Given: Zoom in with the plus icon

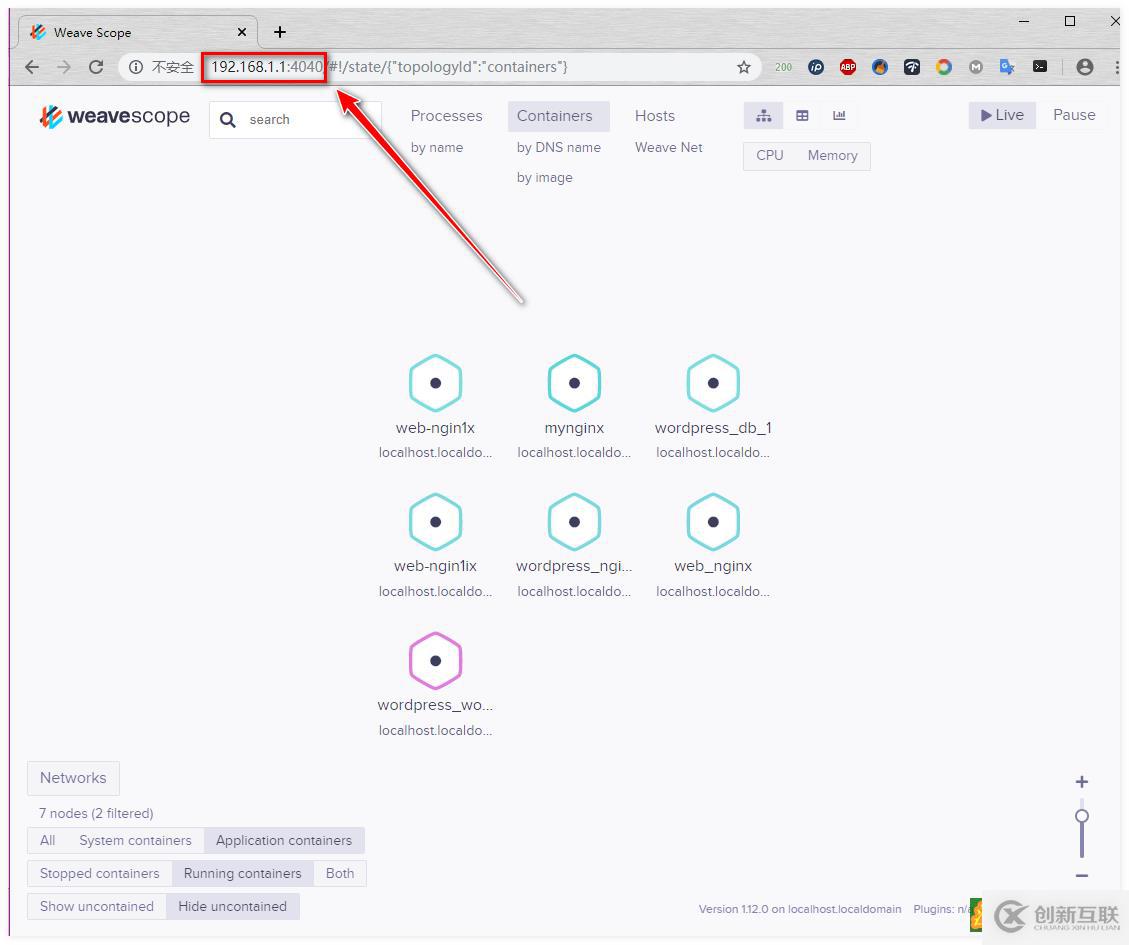Looking at the screenshot, I should coord(1081,781).
